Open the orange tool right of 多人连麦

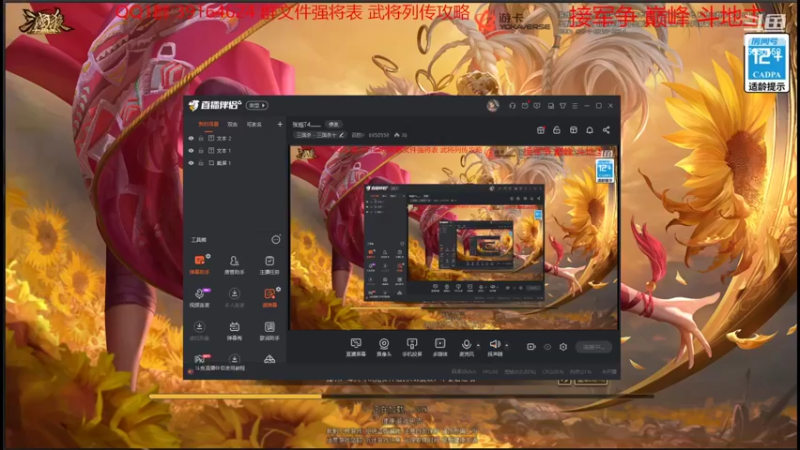click(269, 297)
